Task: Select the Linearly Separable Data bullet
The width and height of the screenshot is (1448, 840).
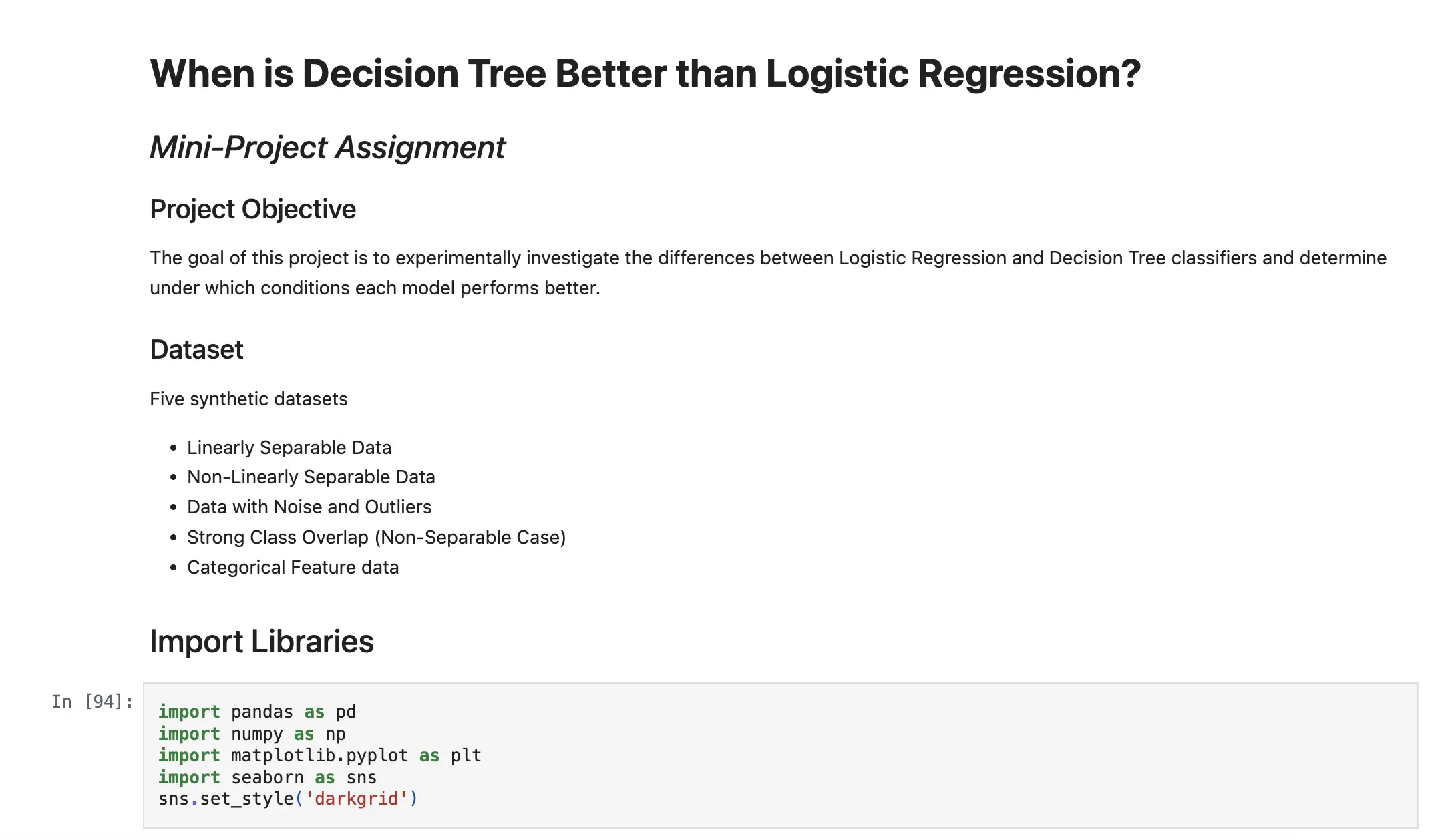Action: click(289, 447)
